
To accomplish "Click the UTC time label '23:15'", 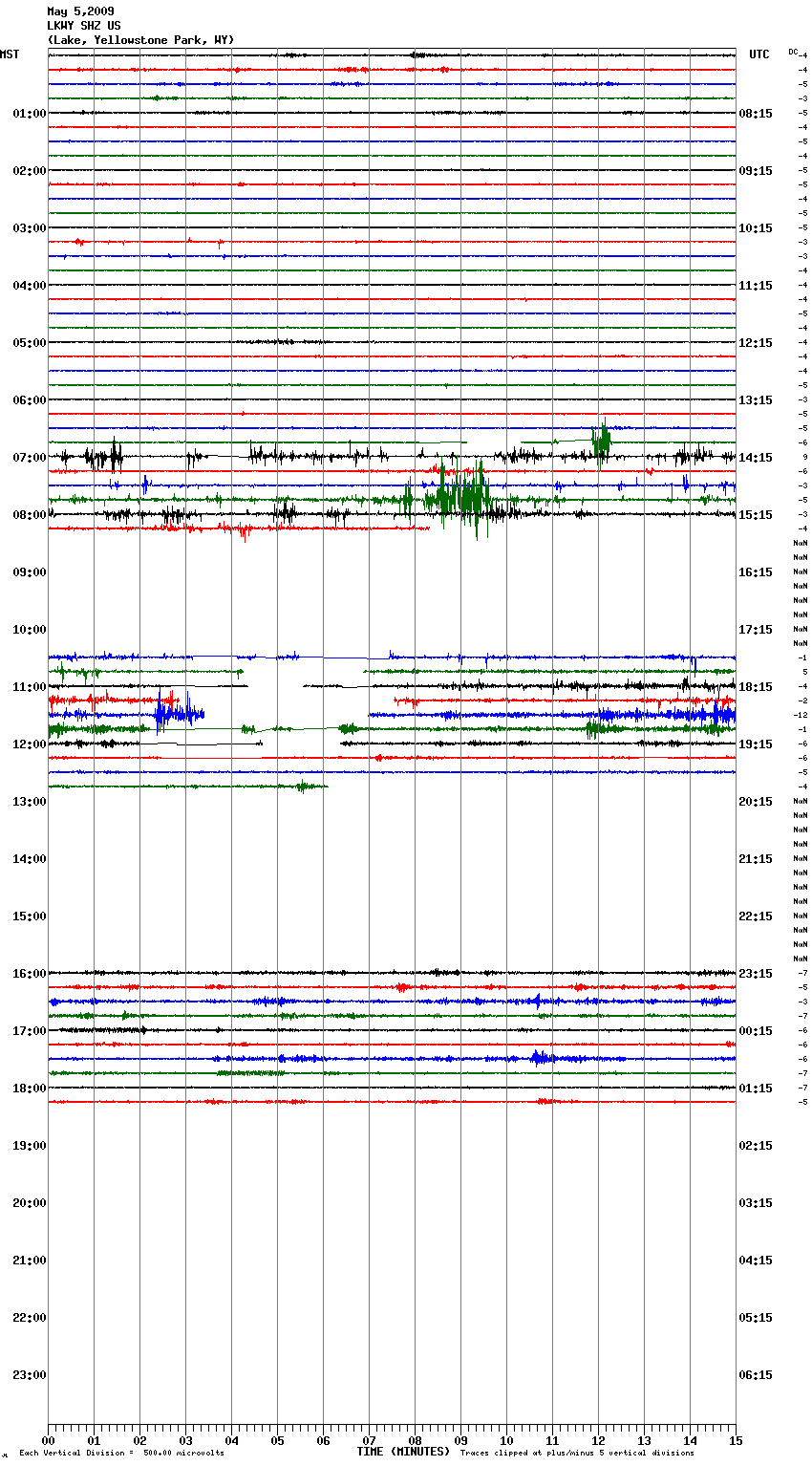I will click(x=756, y=974).
